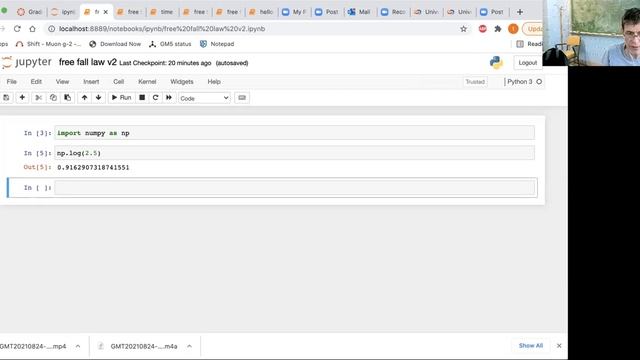Restart kernel and run all cells icon
Screen dimensions: 640x360
click(169, 98)
